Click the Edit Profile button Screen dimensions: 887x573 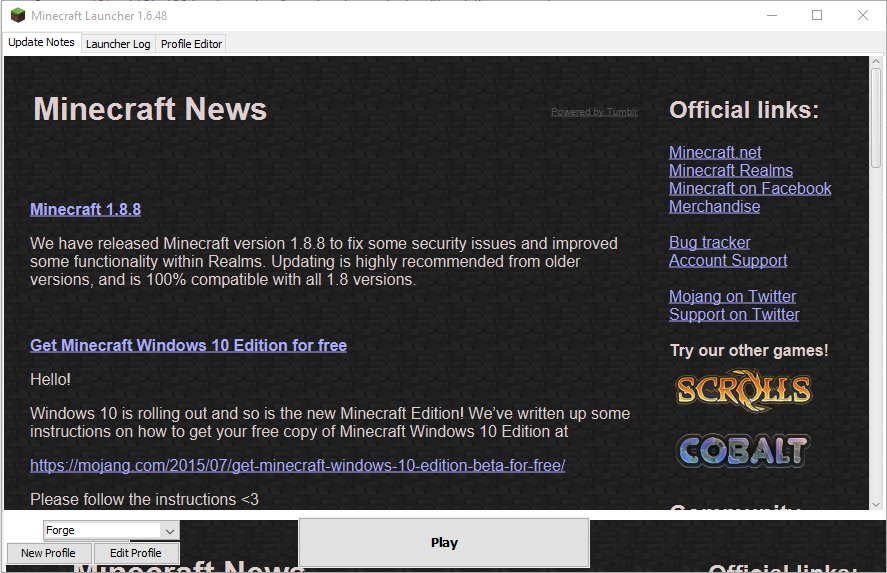(136, 553)
